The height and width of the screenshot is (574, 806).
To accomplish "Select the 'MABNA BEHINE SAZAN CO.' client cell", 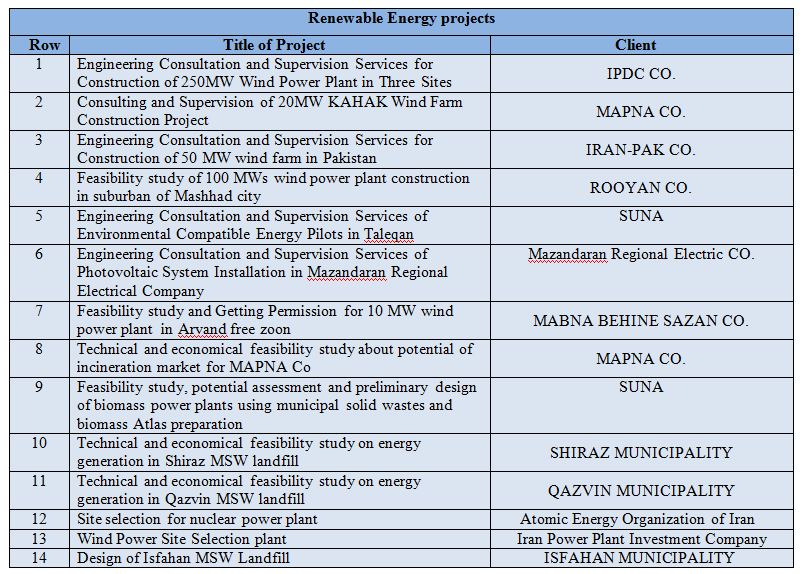I will [x=641, y=321].
